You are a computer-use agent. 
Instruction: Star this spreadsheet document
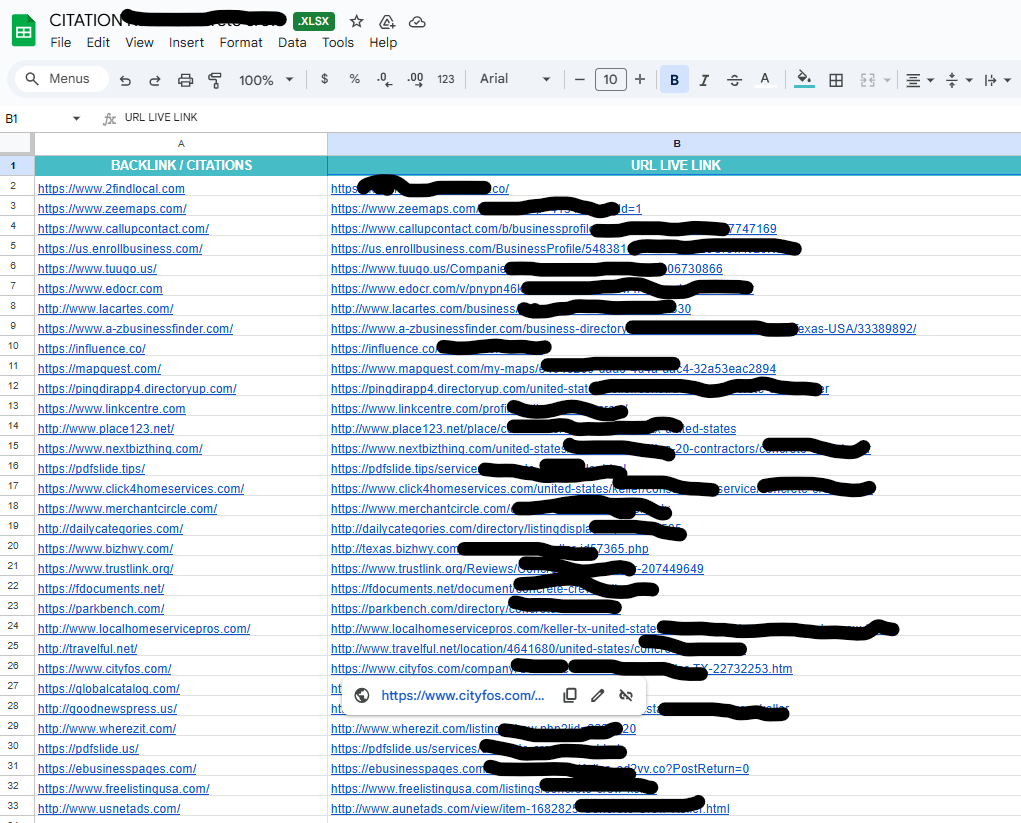pos(356,21)
